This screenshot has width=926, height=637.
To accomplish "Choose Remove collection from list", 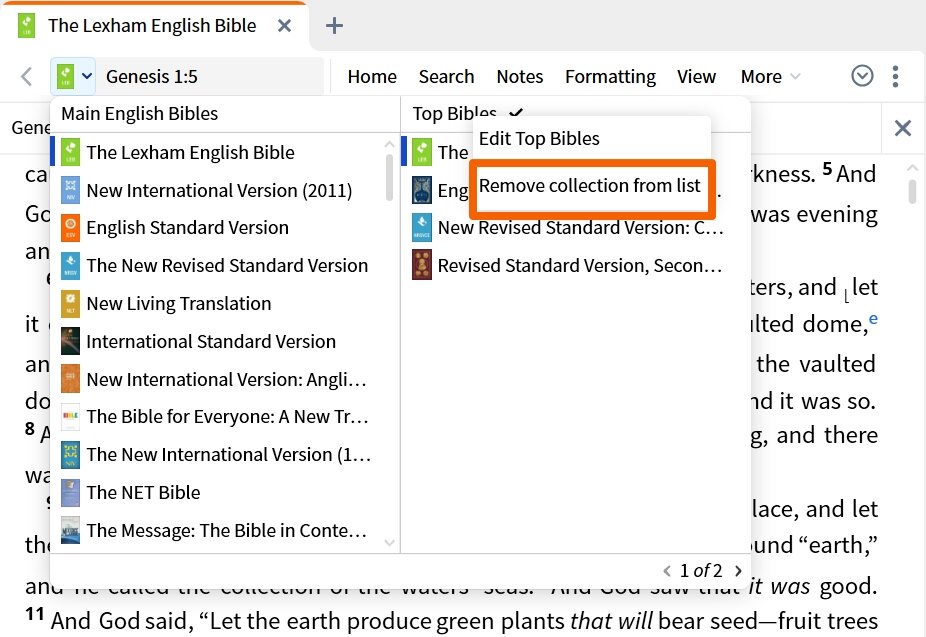I will (x=591, y=186).
